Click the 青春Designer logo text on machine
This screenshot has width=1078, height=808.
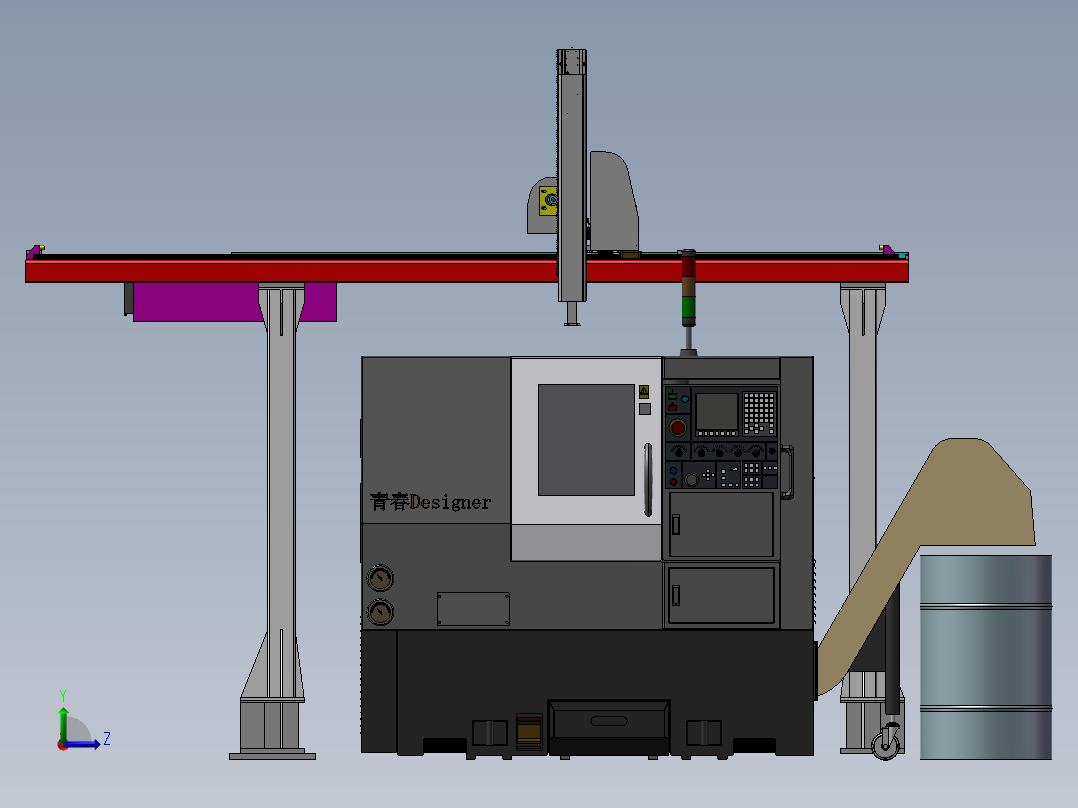coord(431,502)
